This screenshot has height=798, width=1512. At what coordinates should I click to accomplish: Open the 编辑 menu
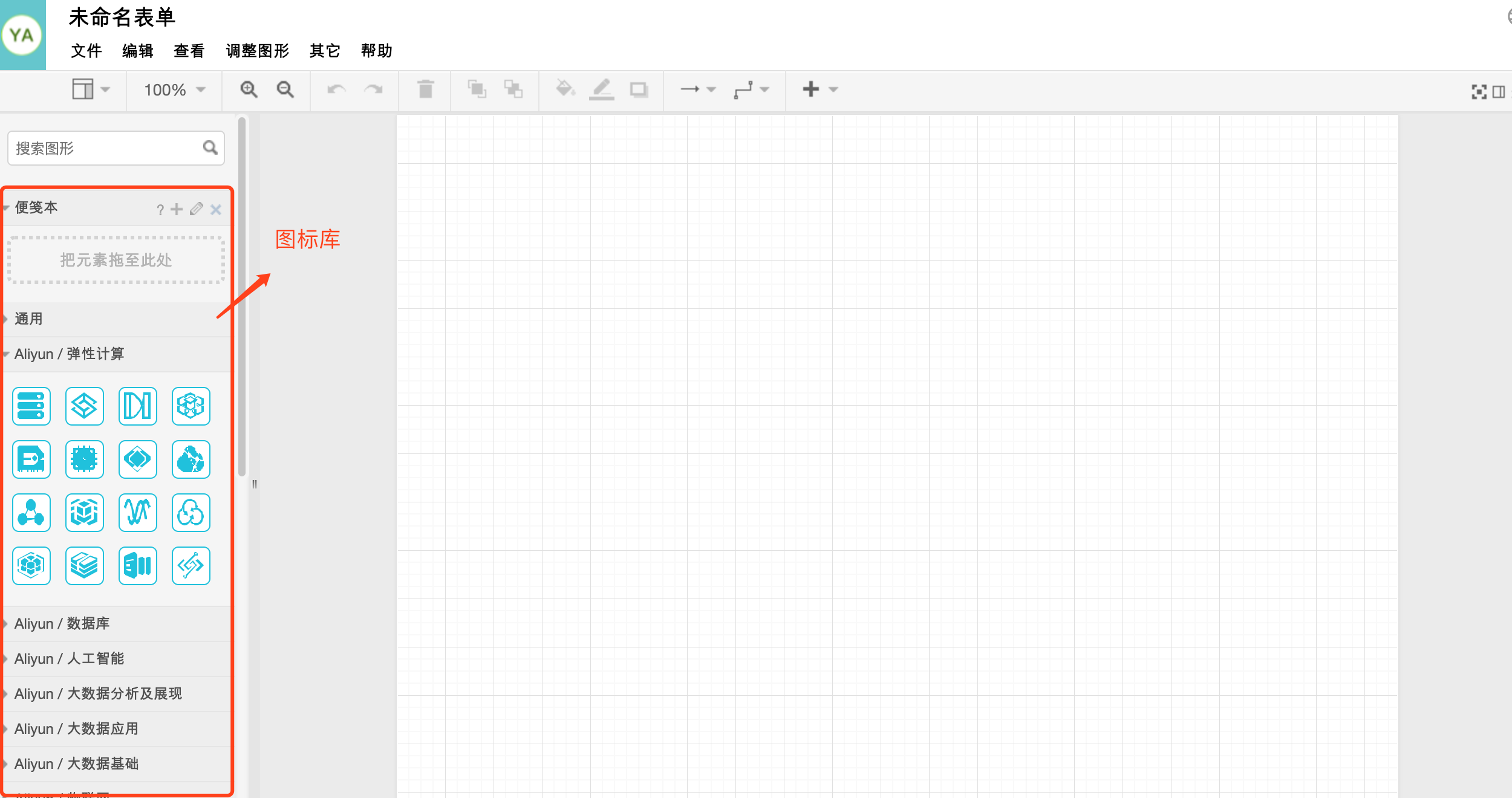point(138,51)
